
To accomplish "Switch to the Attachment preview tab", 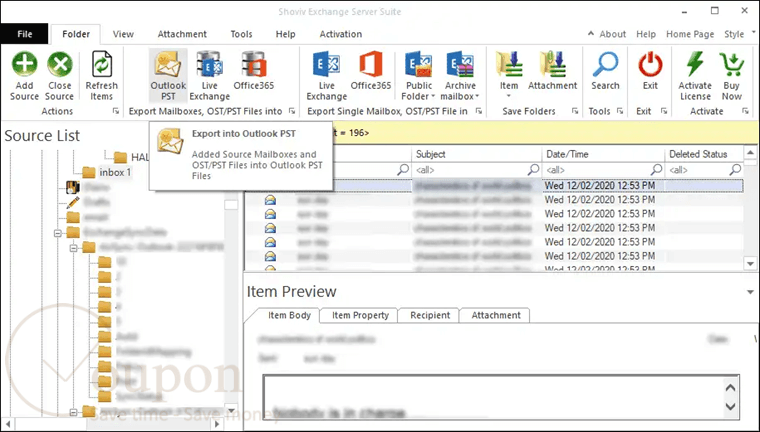I will click(496, 315).
